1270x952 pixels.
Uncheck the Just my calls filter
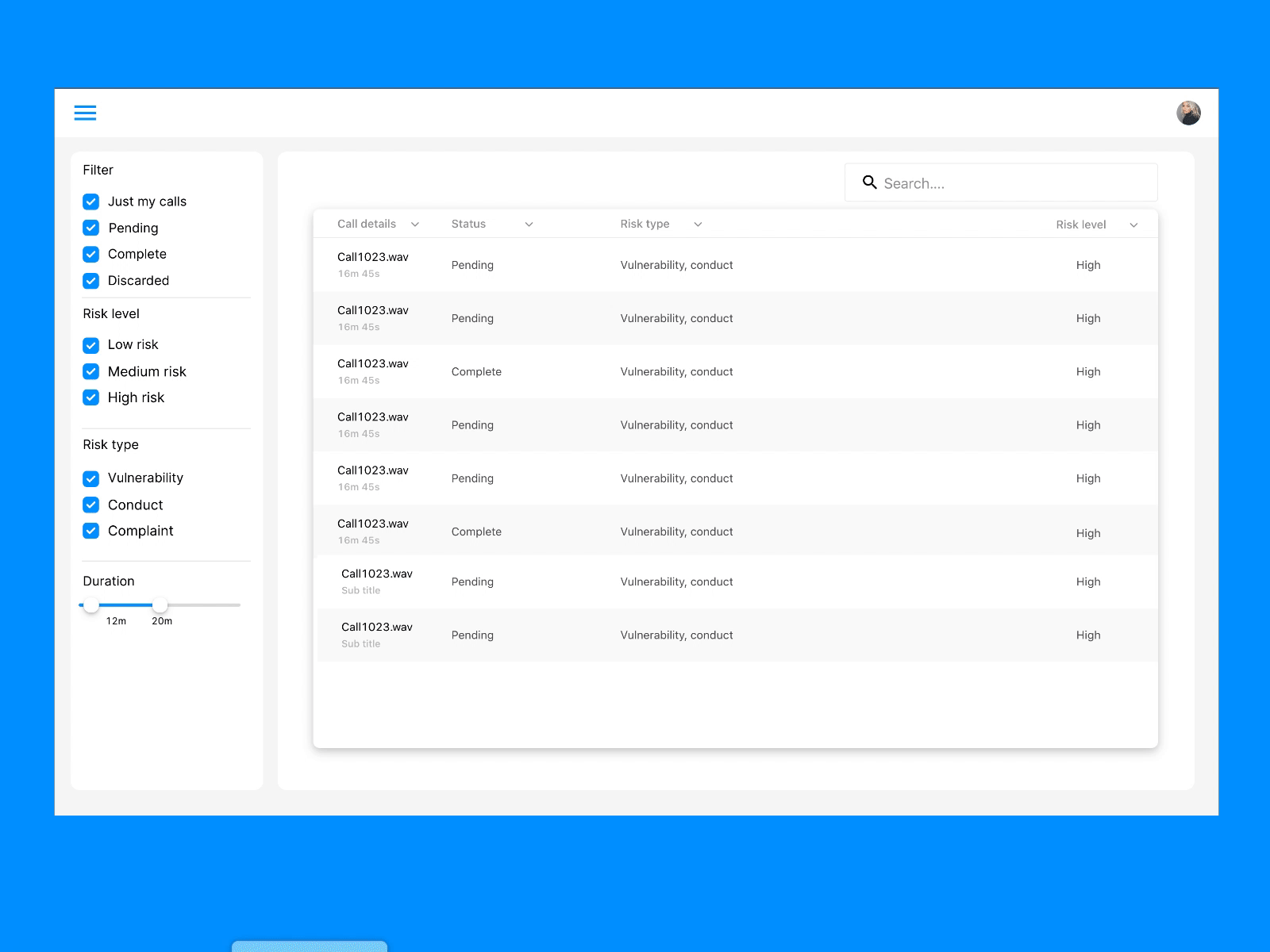(x=90, y=201)
